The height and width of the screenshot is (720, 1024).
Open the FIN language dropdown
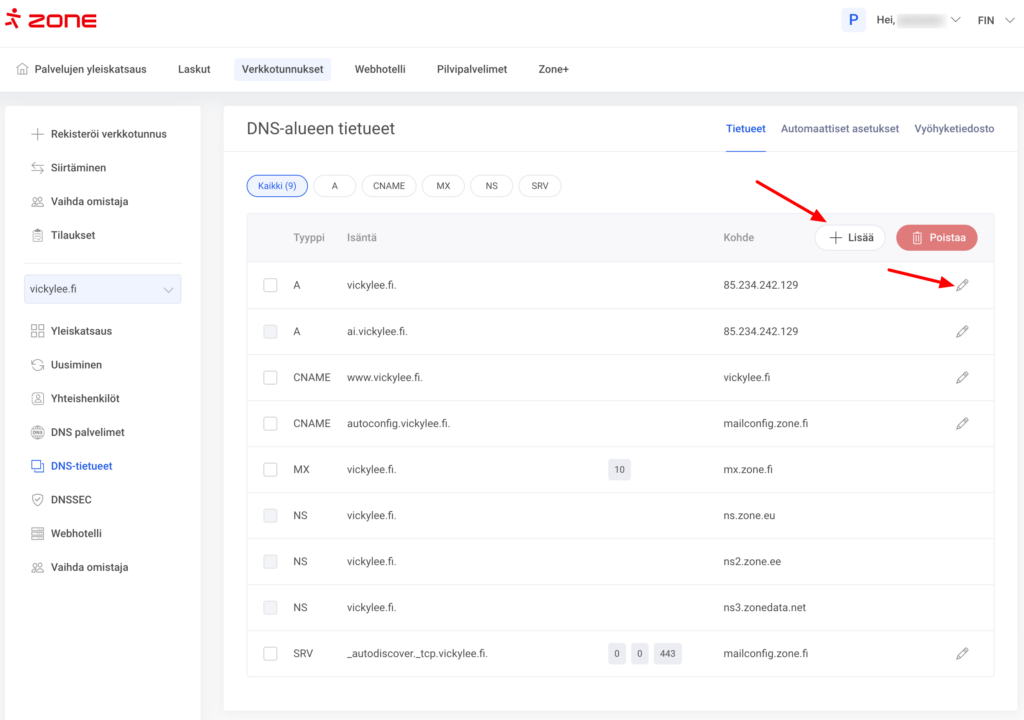(x=992, y=20)
